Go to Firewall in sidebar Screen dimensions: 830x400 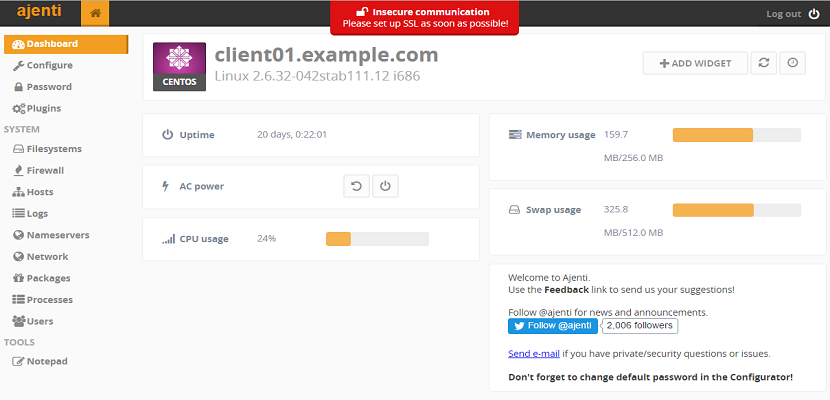click(x=46, y=171)
